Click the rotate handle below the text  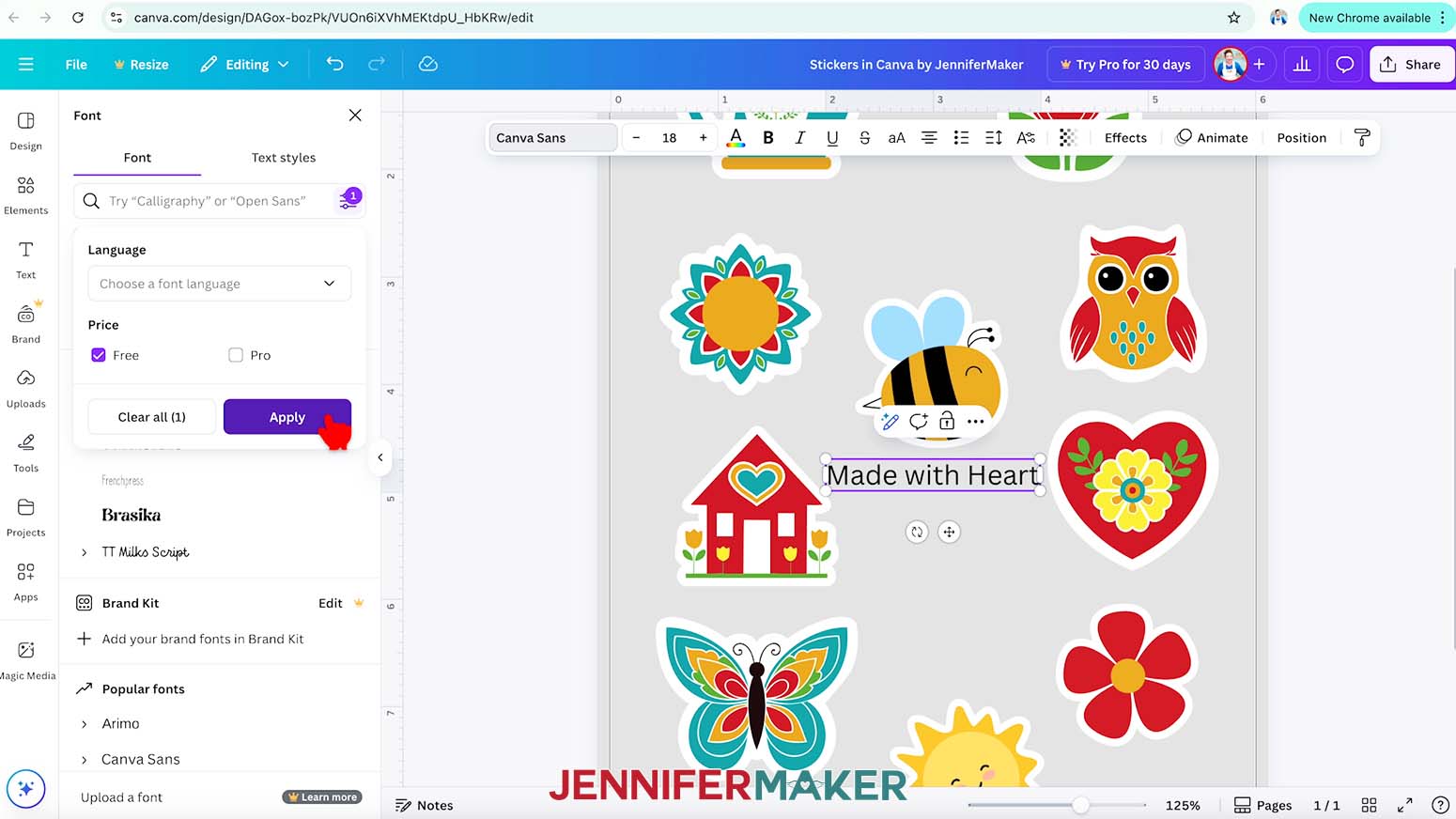[x=917, y=532]
